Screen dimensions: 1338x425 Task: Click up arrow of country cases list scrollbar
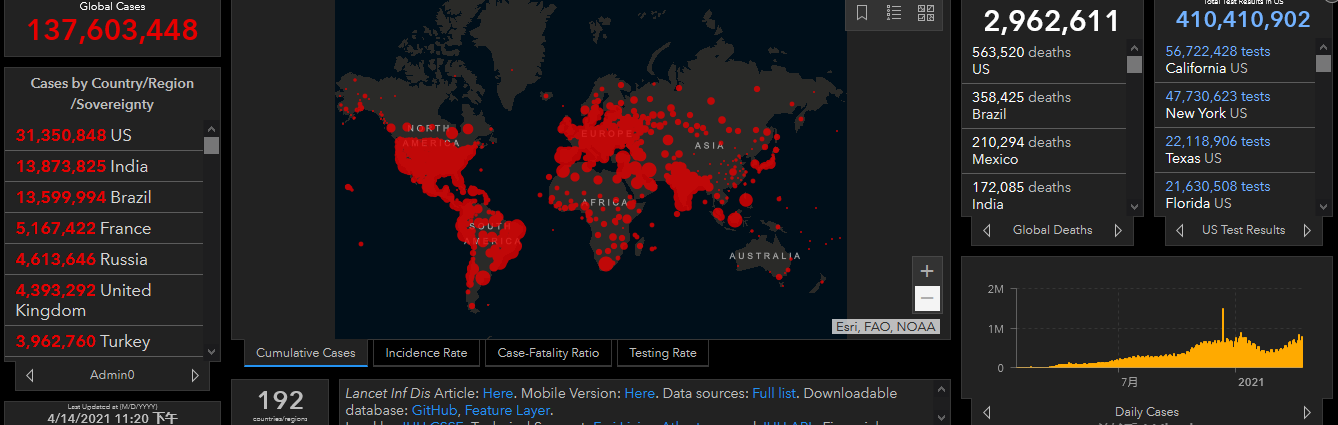[211, 128]
